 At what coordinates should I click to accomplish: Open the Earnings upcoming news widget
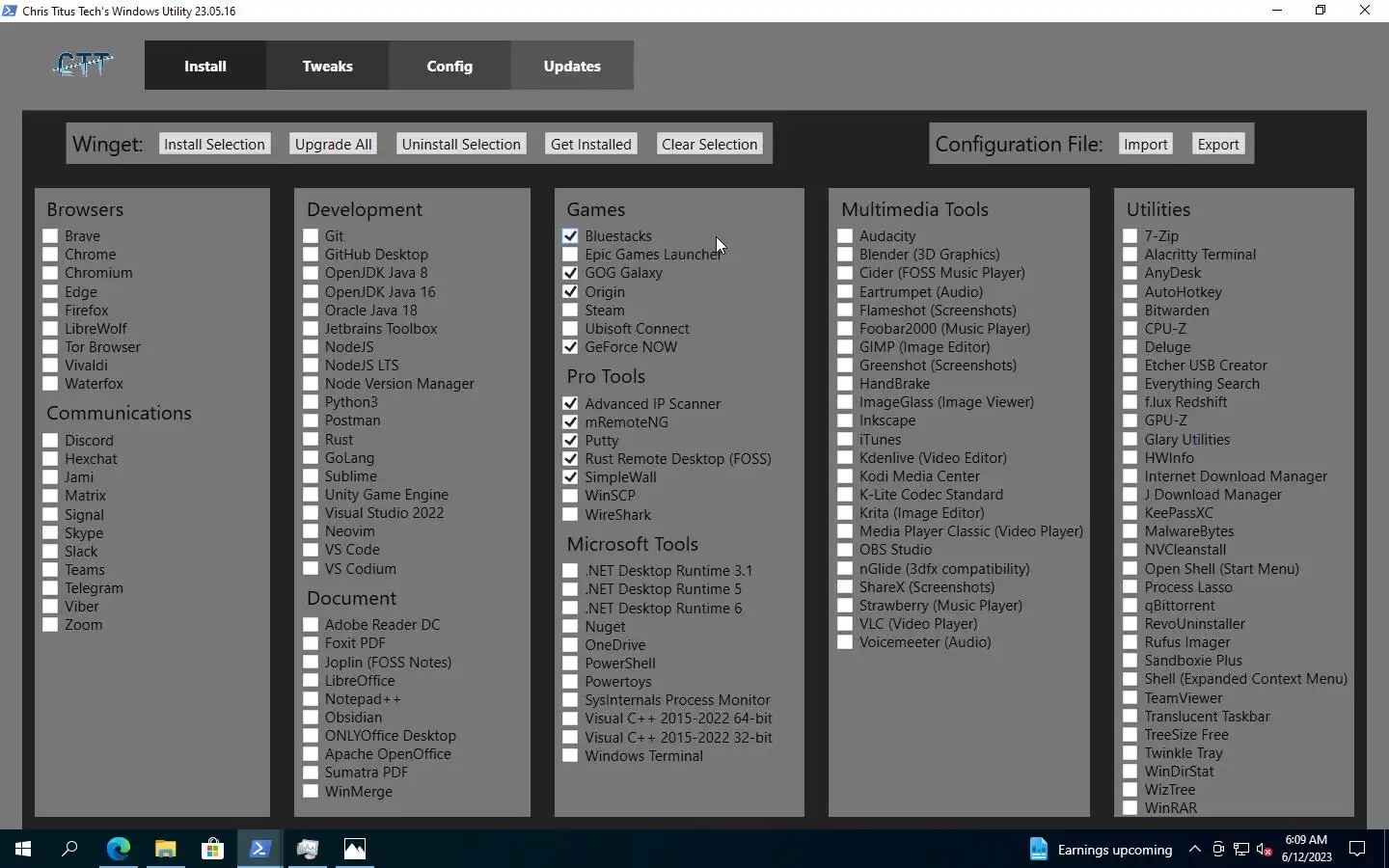pos(1101,850)
